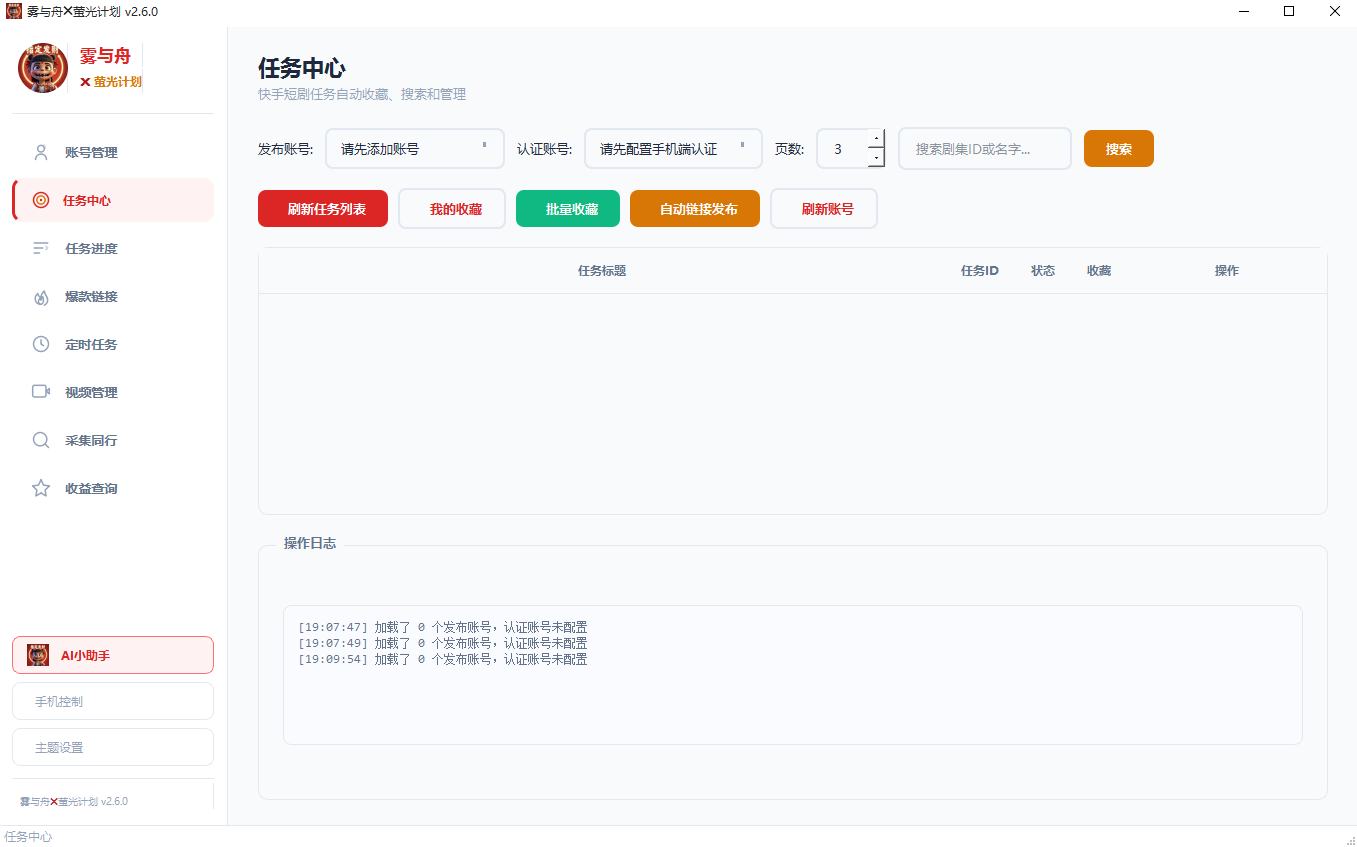The height and width of the screenshot is (847, 1357).
Task: Click the 搜索剧集ID search input field
Action: pos(983,148)
